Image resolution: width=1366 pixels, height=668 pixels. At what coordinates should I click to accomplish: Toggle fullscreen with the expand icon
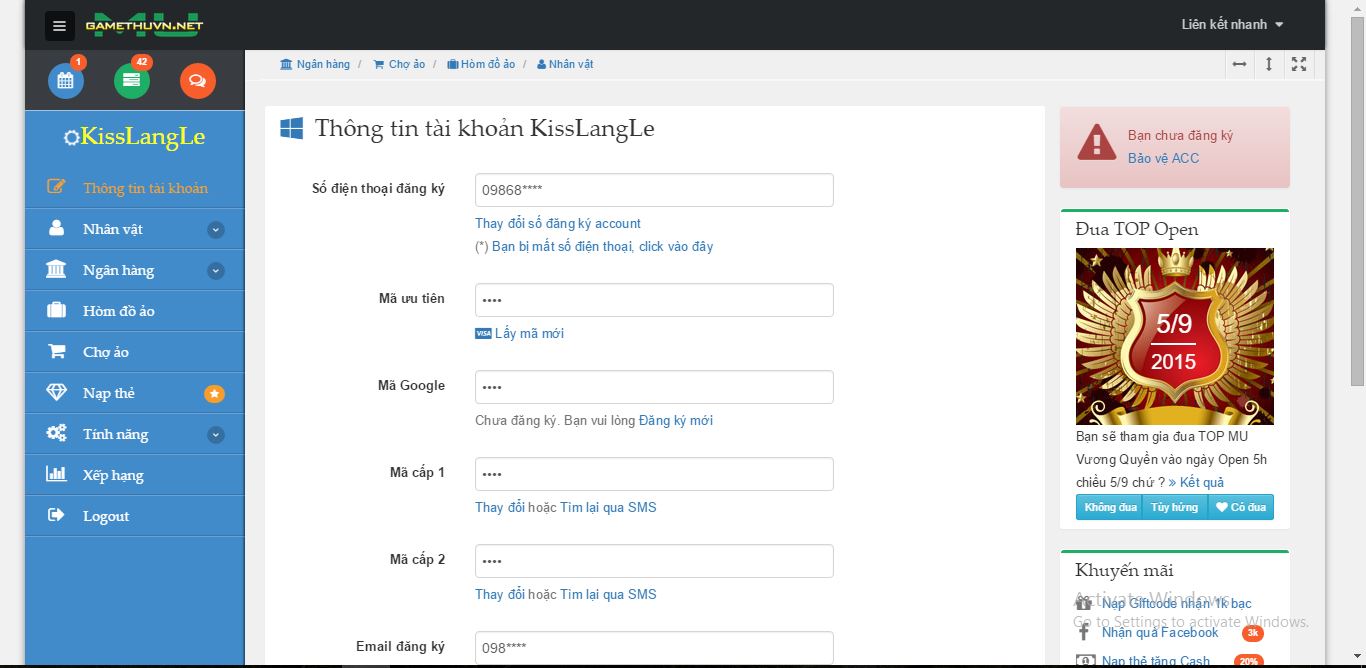click(x=1299, y=64)
